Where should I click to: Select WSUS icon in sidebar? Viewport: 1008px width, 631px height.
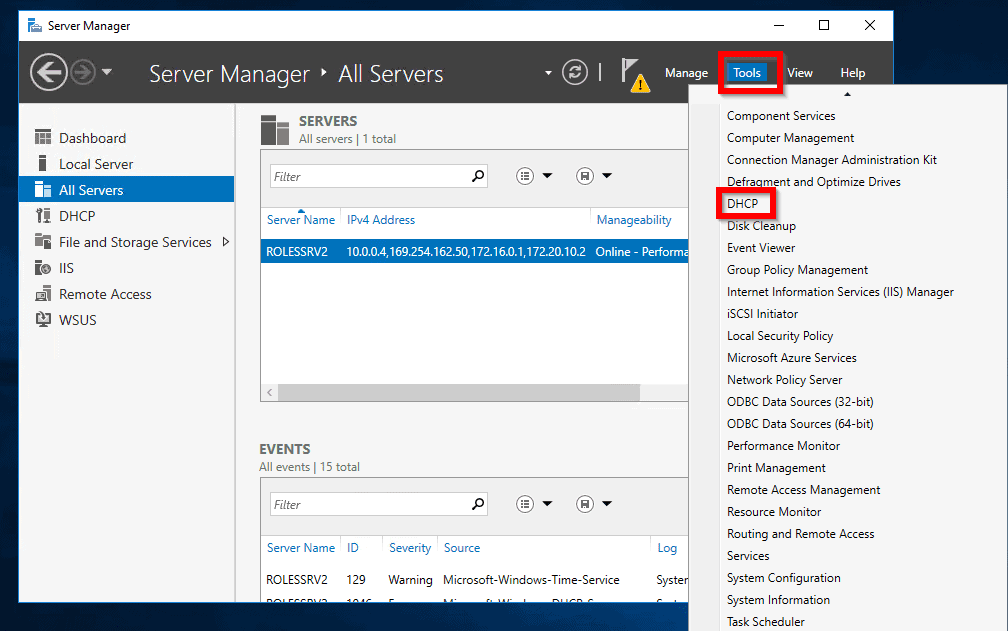click(x=43, y=319)
